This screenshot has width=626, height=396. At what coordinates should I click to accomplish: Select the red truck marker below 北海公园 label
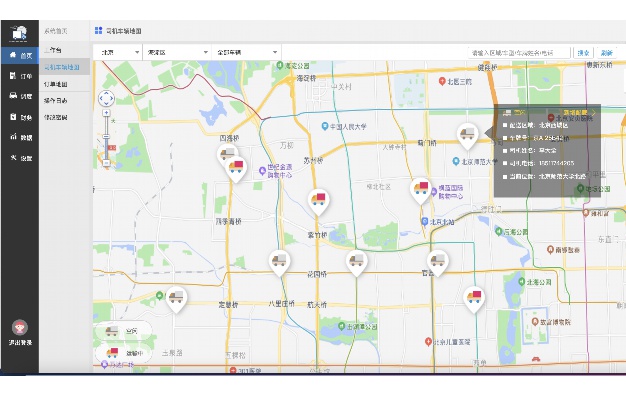pyautogui.click(x=474, y=299)
